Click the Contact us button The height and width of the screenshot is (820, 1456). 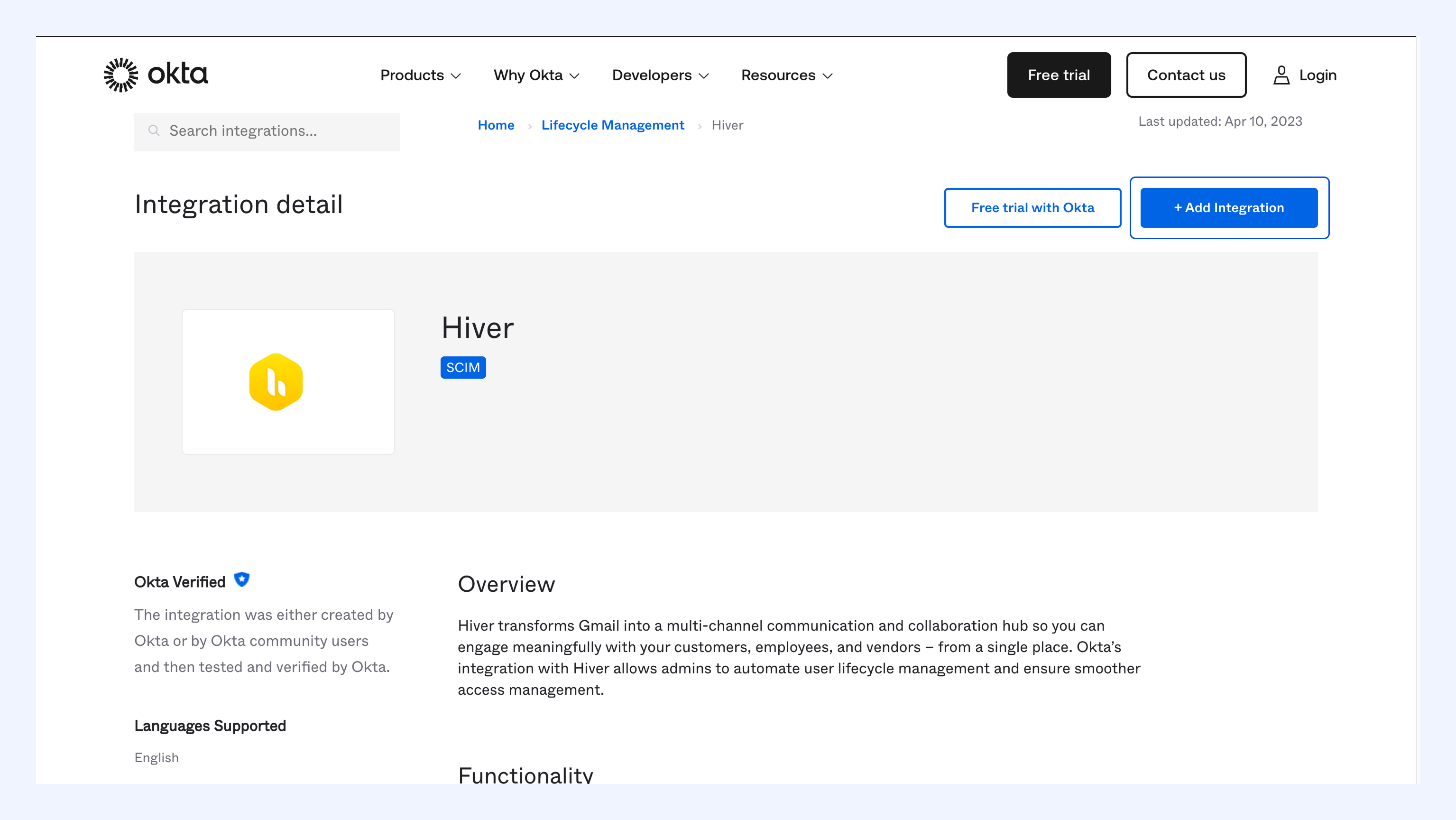point(1186,75)
